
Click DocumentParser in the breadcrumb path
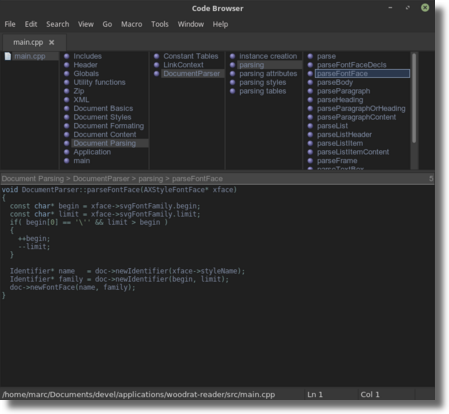coord(101,179)
